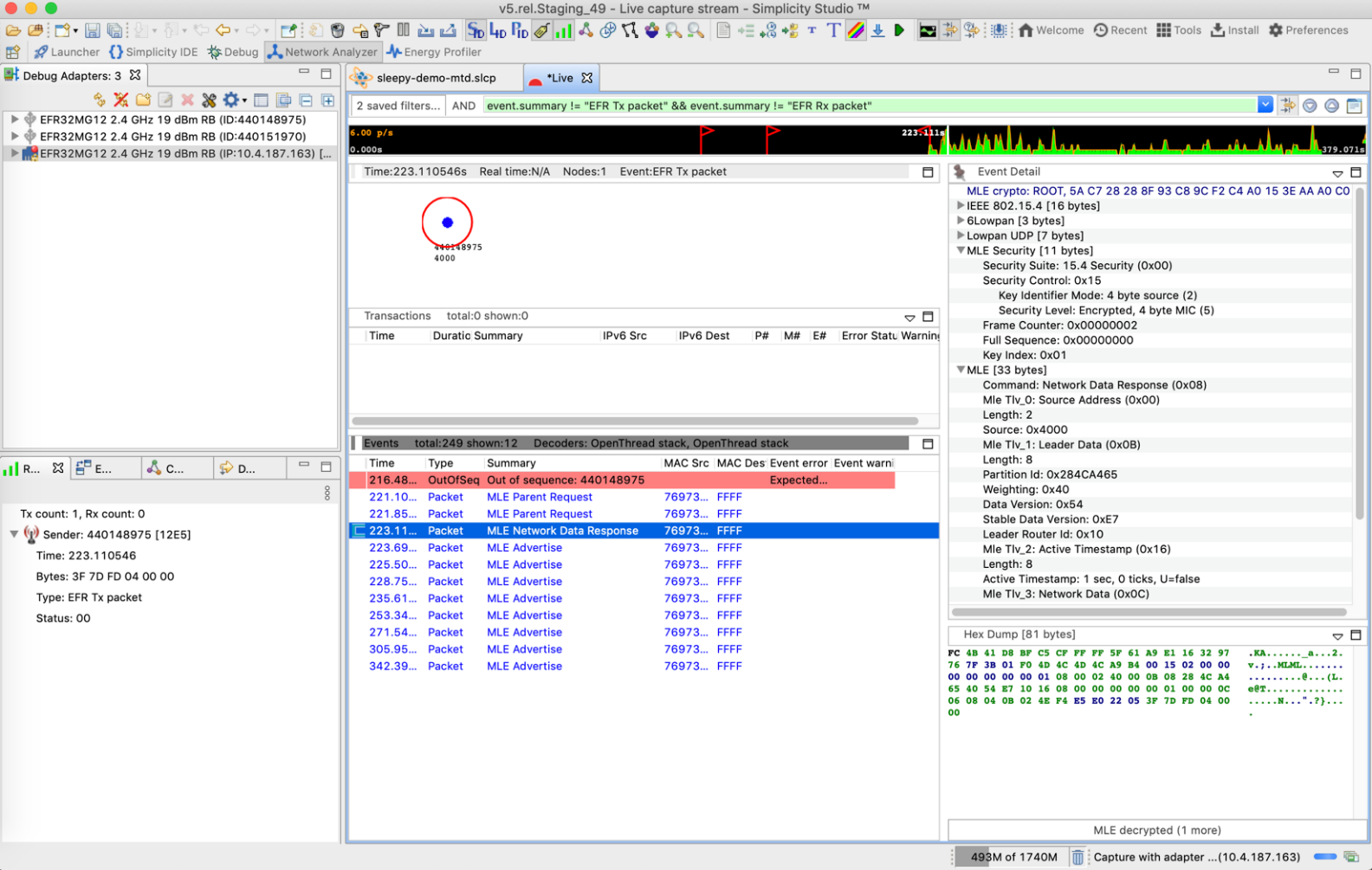
Task: Toggle the rainbow color stripes icon
Action: tap(856, 30)
